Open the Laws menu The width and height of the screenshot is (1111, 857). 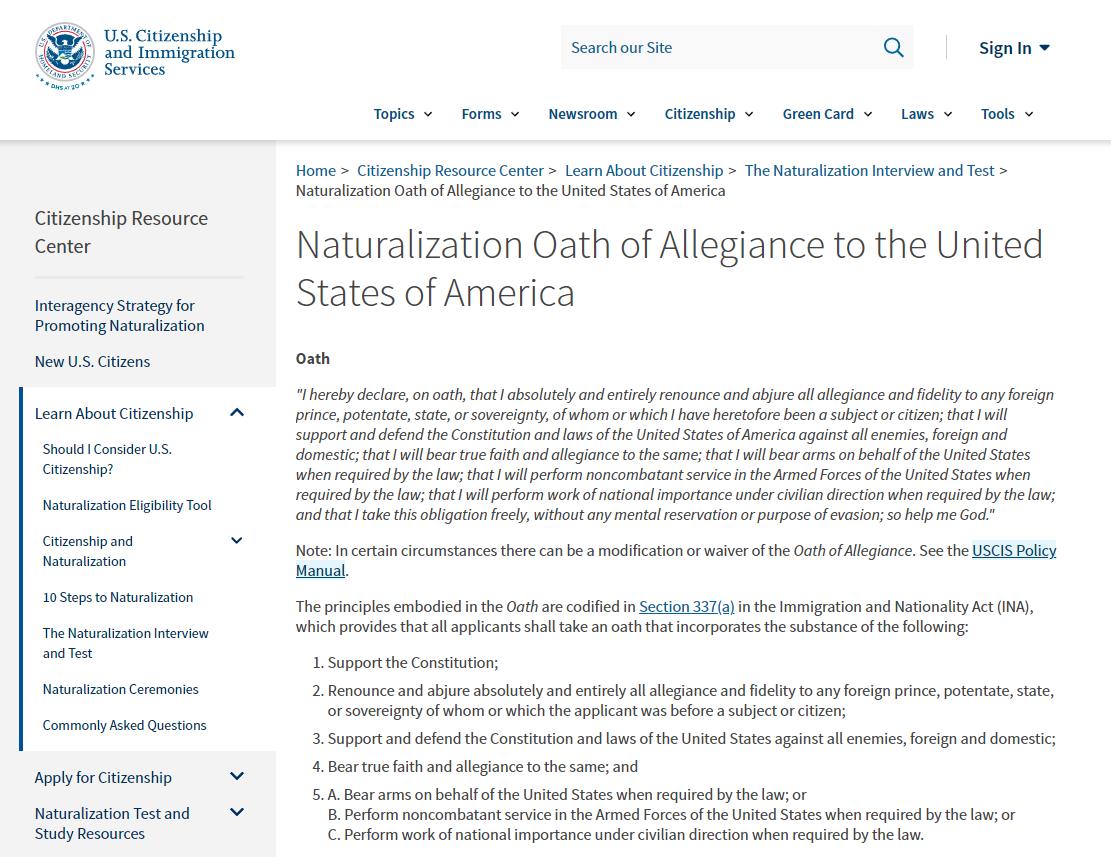coord(926,114)
